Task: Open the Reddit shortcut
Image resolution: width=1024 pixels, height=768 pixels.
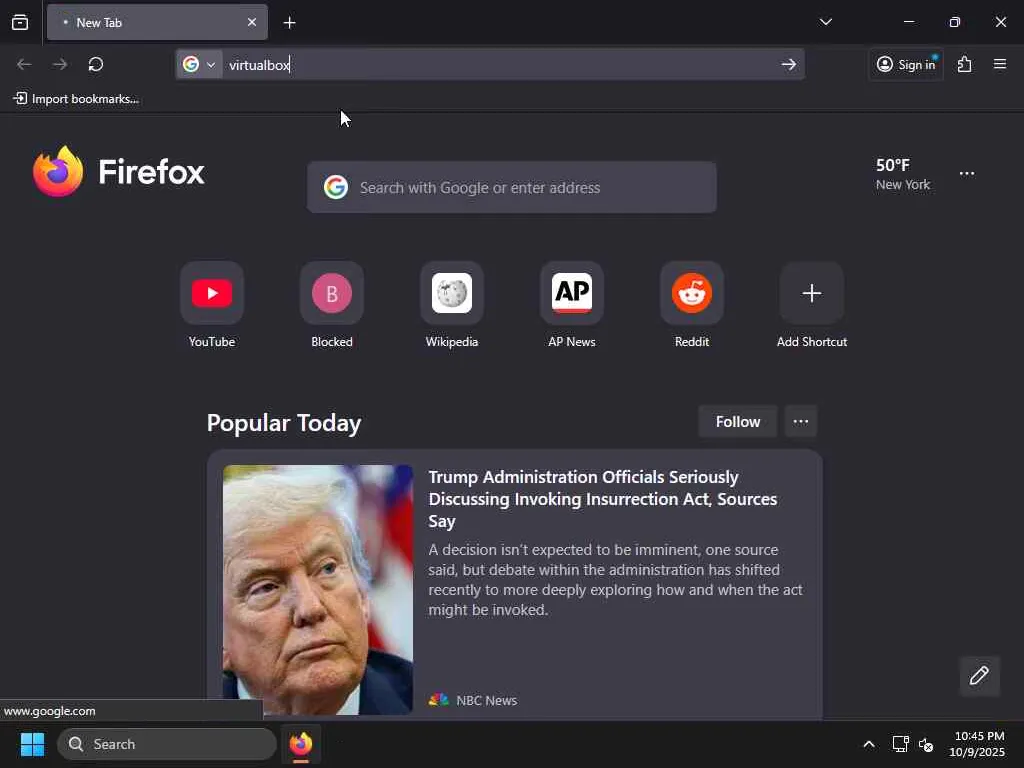Action: pyautogui.click(x=692, y=304)
